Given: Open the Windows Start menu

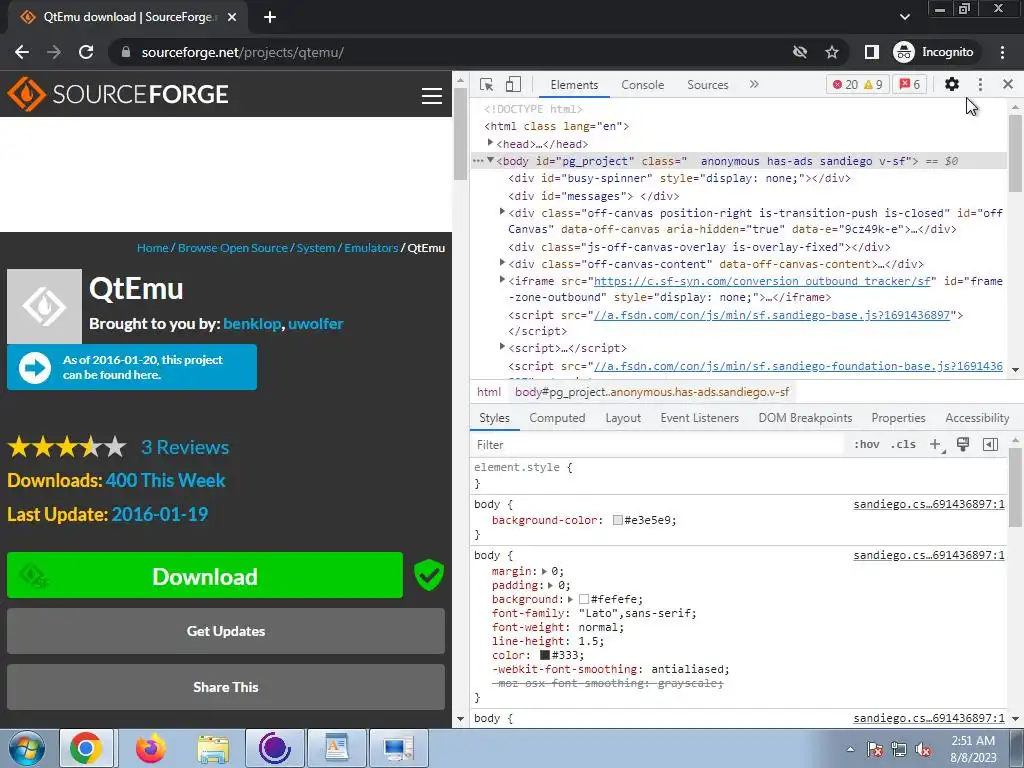Looking at the screenshot, I should click(x=26, y=748).
